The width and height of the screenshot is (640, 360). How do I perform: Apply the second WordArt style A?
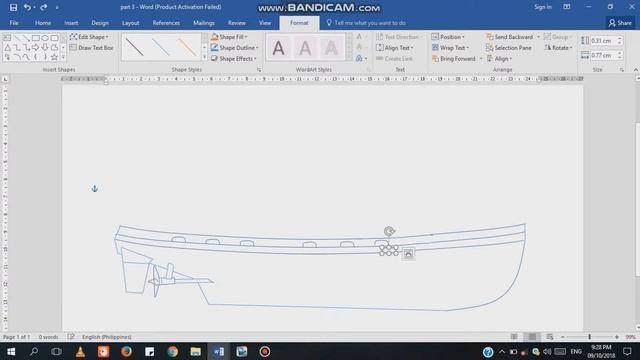[x=305, y=48]
